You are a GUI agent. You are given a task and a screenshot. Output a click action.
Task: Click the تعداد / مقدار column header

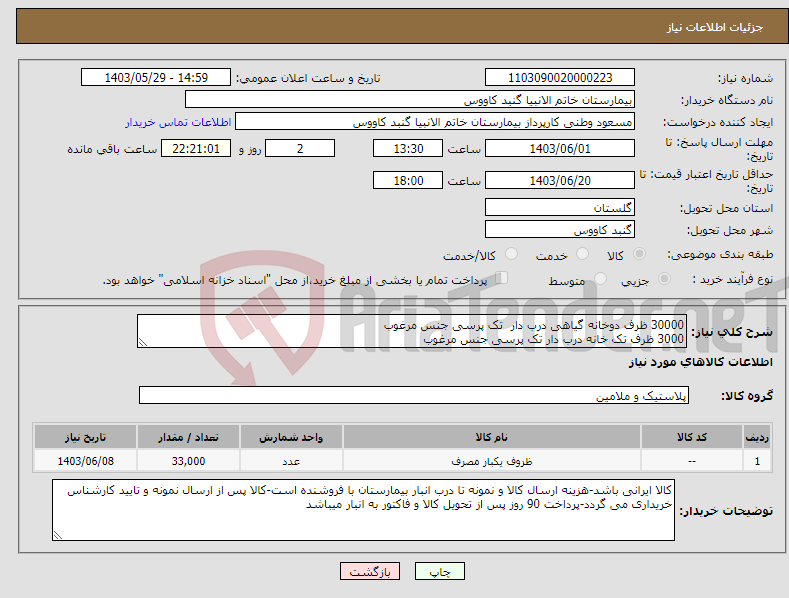[x=188, y=437]
